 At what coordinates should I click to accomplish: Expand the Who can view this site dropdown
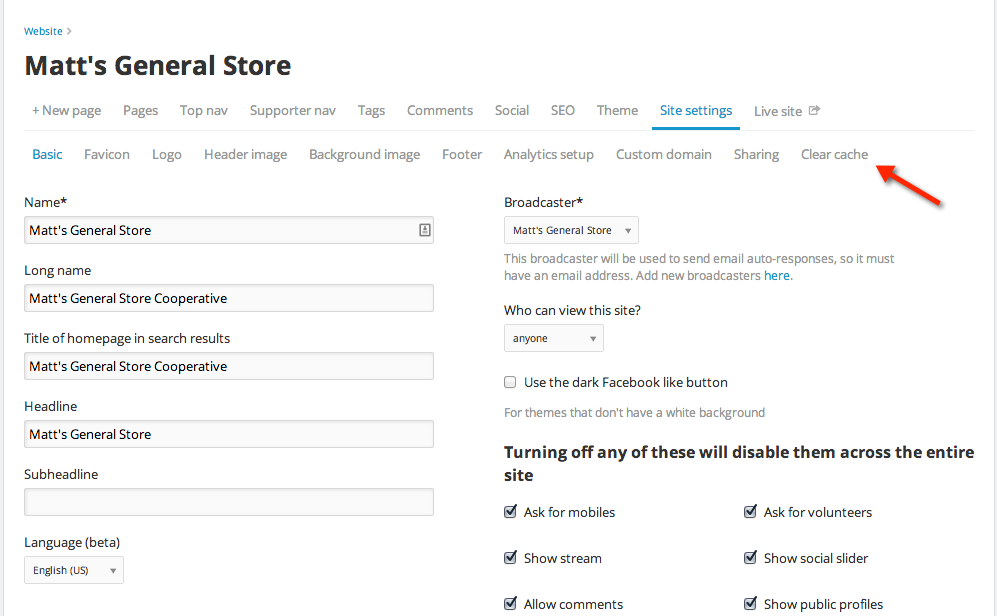[x=553, y=338]
